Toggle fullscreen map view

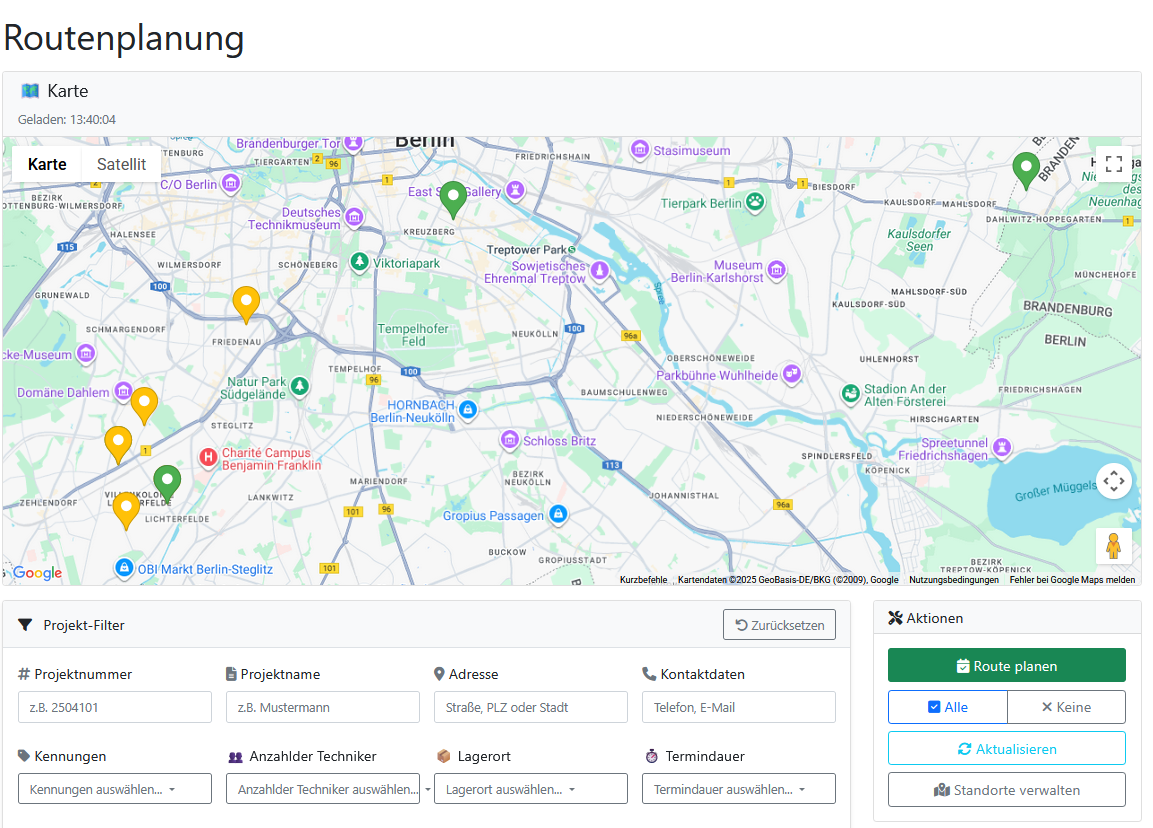point(1113,164)
